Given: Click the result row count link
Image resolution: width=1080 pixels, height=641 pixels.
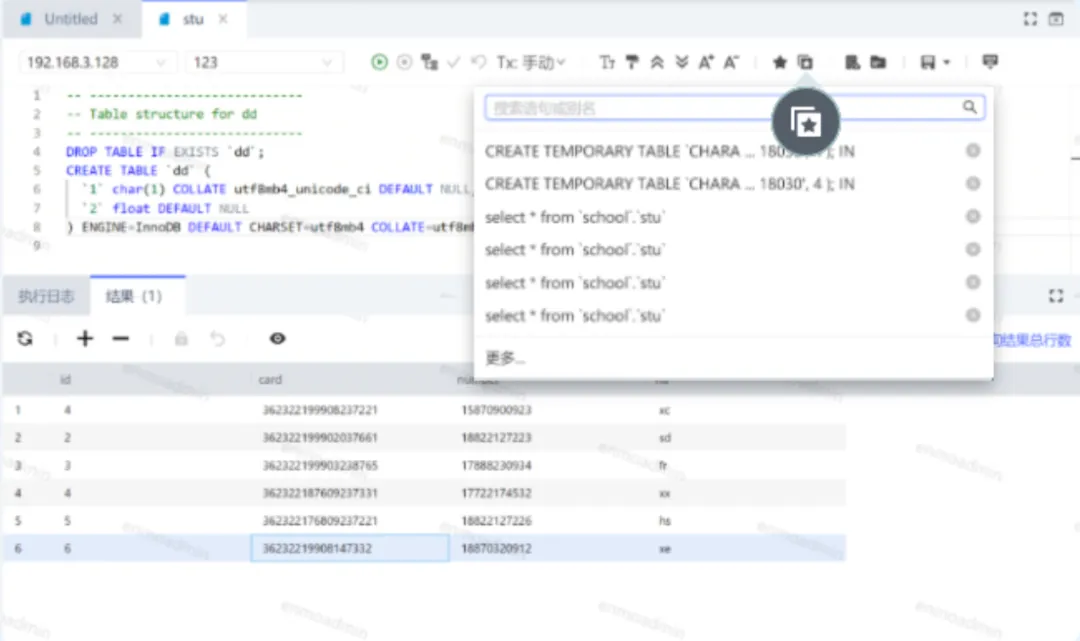Looking at the screenshot, I should click(1033, 340).
